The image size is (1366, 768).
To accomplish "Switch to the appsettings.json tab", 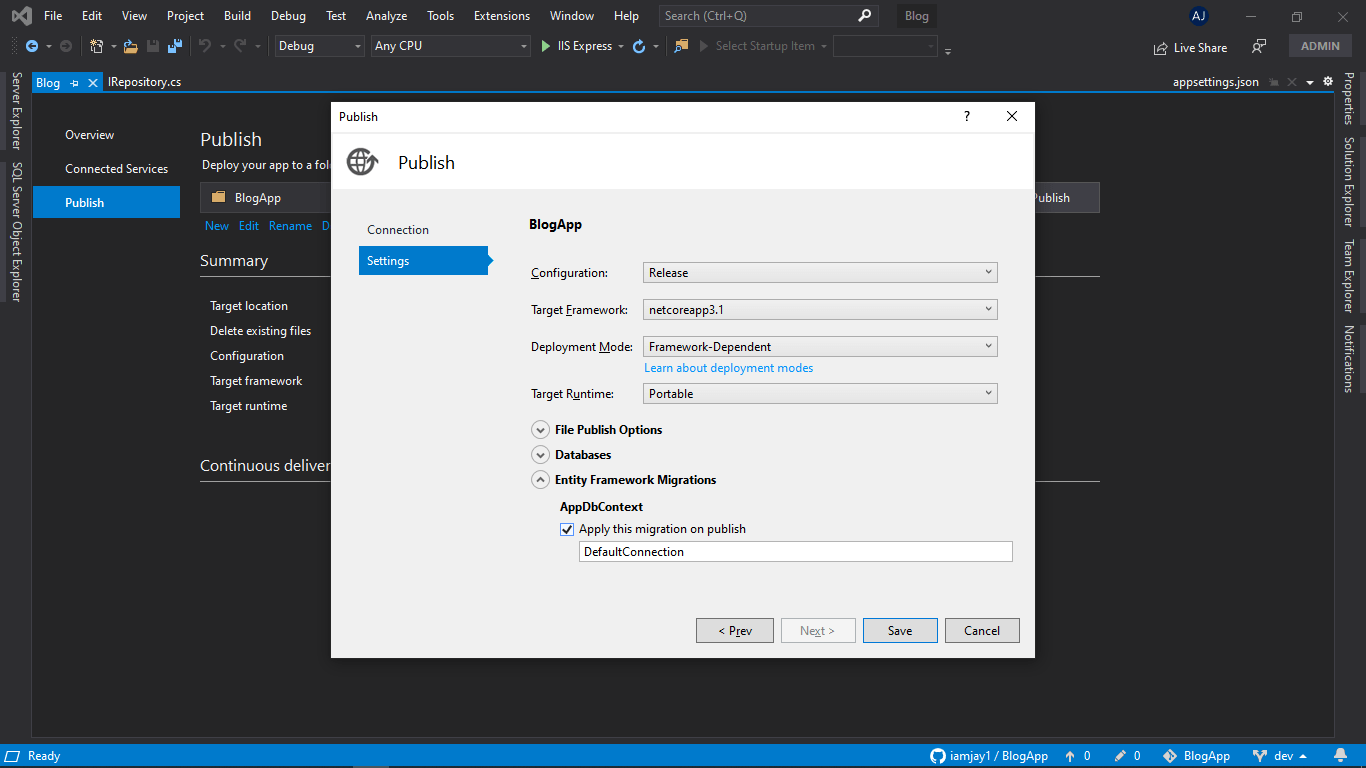I will (1215, 83).
